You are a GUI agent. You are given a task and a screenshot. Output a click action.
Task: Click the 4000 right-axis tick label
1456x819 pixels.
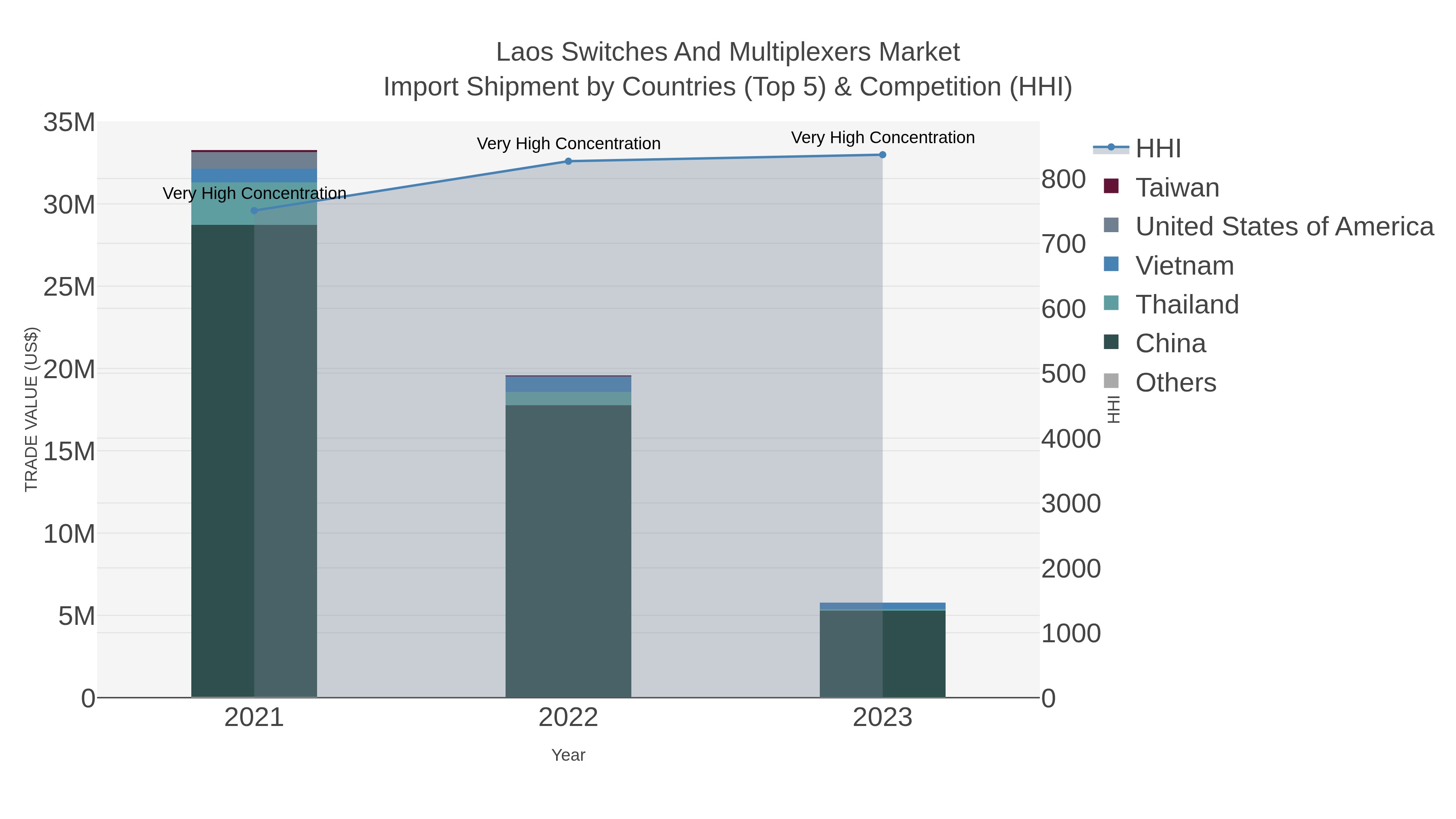(x=1071, y=439)
